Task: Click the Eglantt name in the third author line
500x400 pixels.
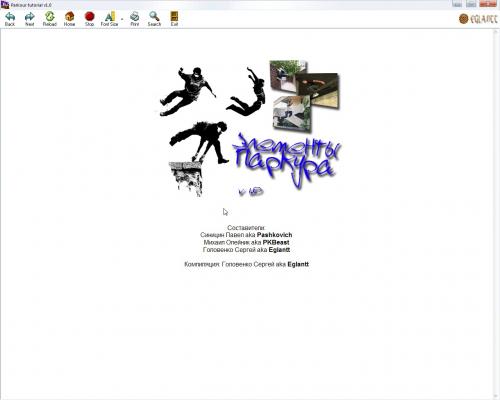Action: [x=279, y=250]
